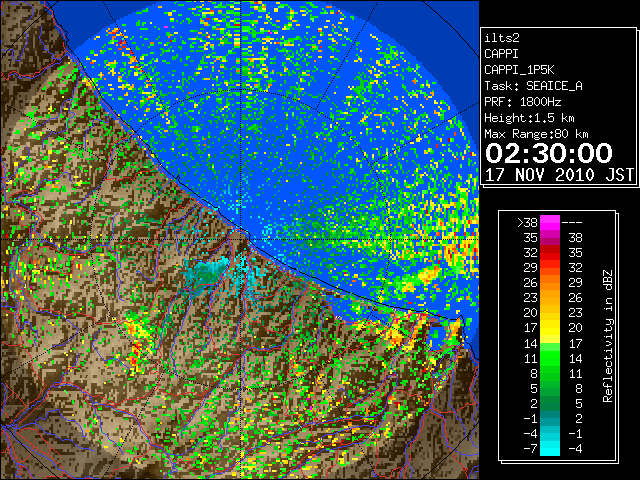The image size is (640, 480).
Task: Click the yellow 17 dBZ legend swatch
Action: [550, 328]
